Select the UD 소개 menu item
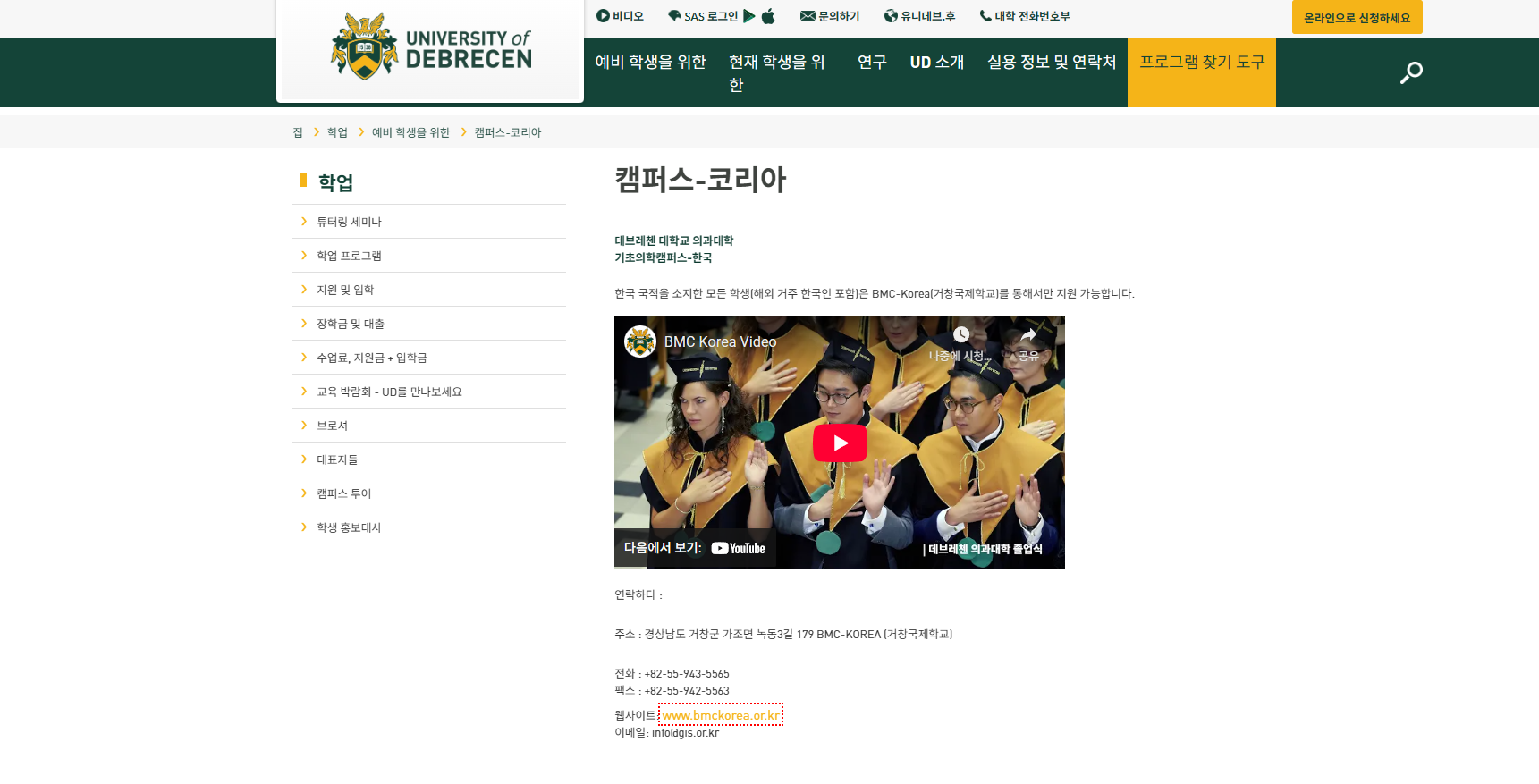Image resolution: width=1539 pixels, height=784 pixels. [936, 62]
